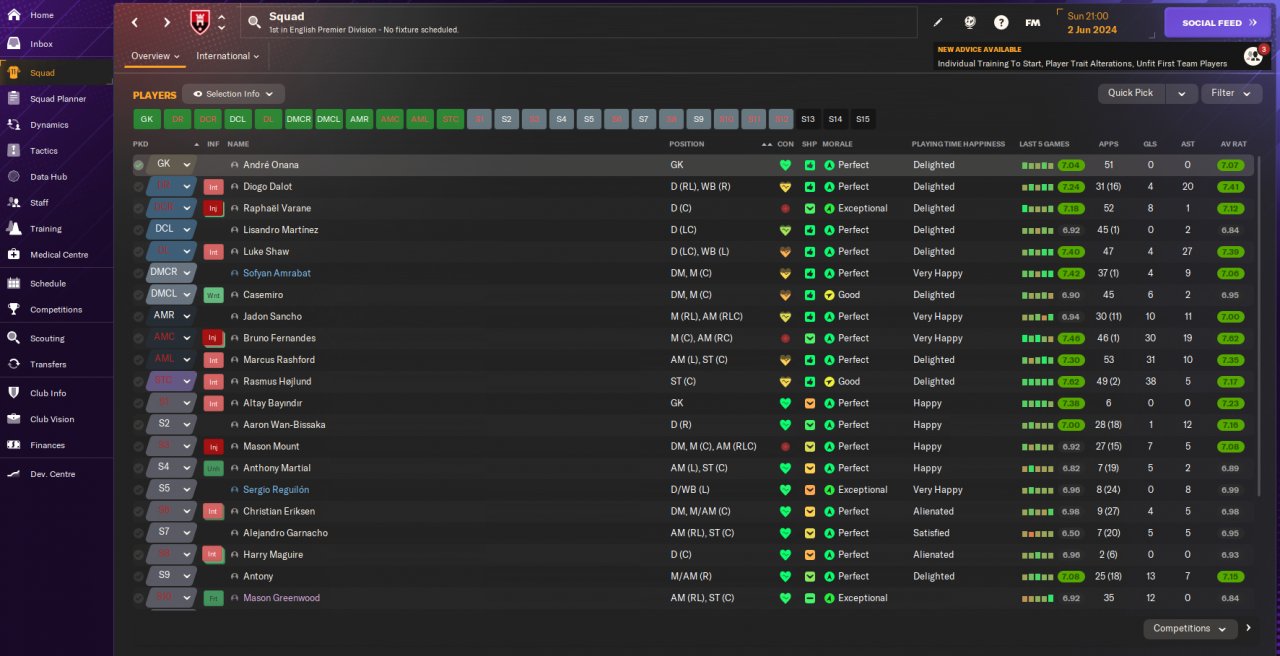The width and height of the screenshot is (1280, 656).
Task: Click the FM menu icon
Action: 1033,22
